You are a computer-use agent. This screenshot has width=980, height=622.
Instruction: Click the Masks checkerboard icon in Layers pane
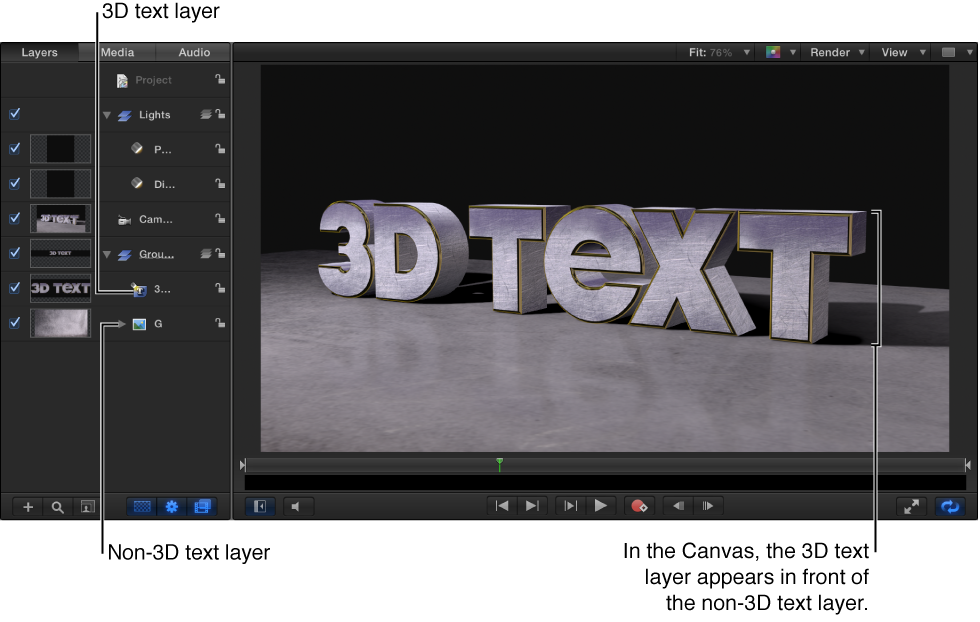pos(141,507)
